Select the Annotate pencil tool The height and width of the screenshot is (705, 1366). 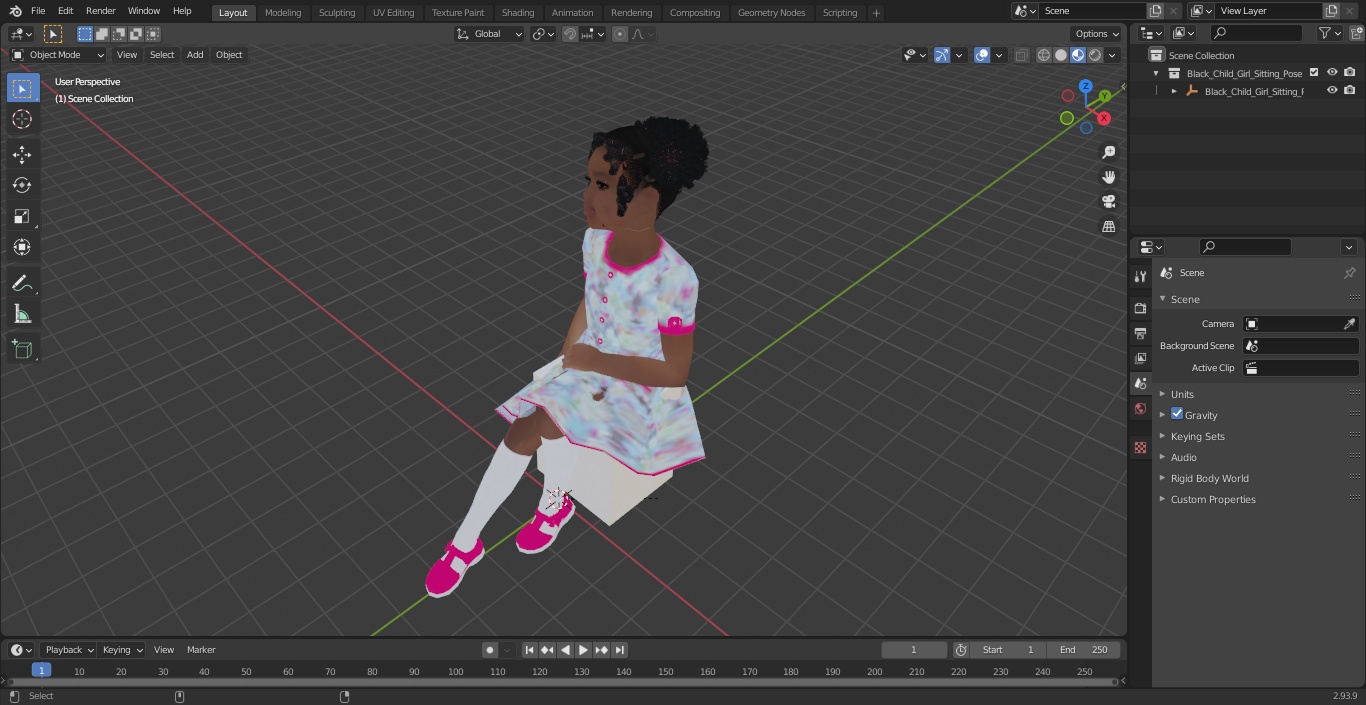point(22,284)
